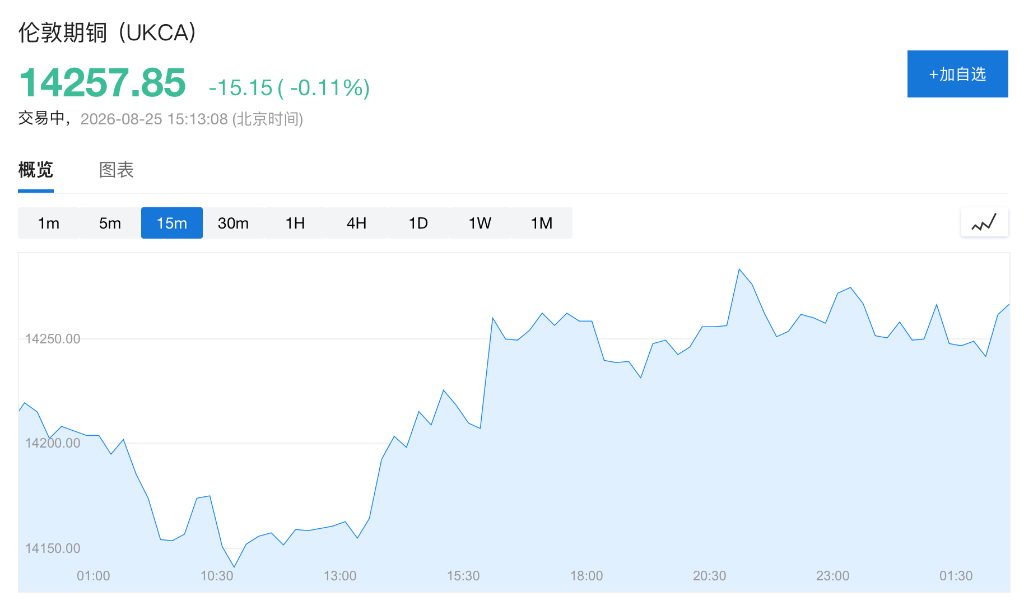
Task: Add to watchlist with +加自选 button
Action: point(957,74)
